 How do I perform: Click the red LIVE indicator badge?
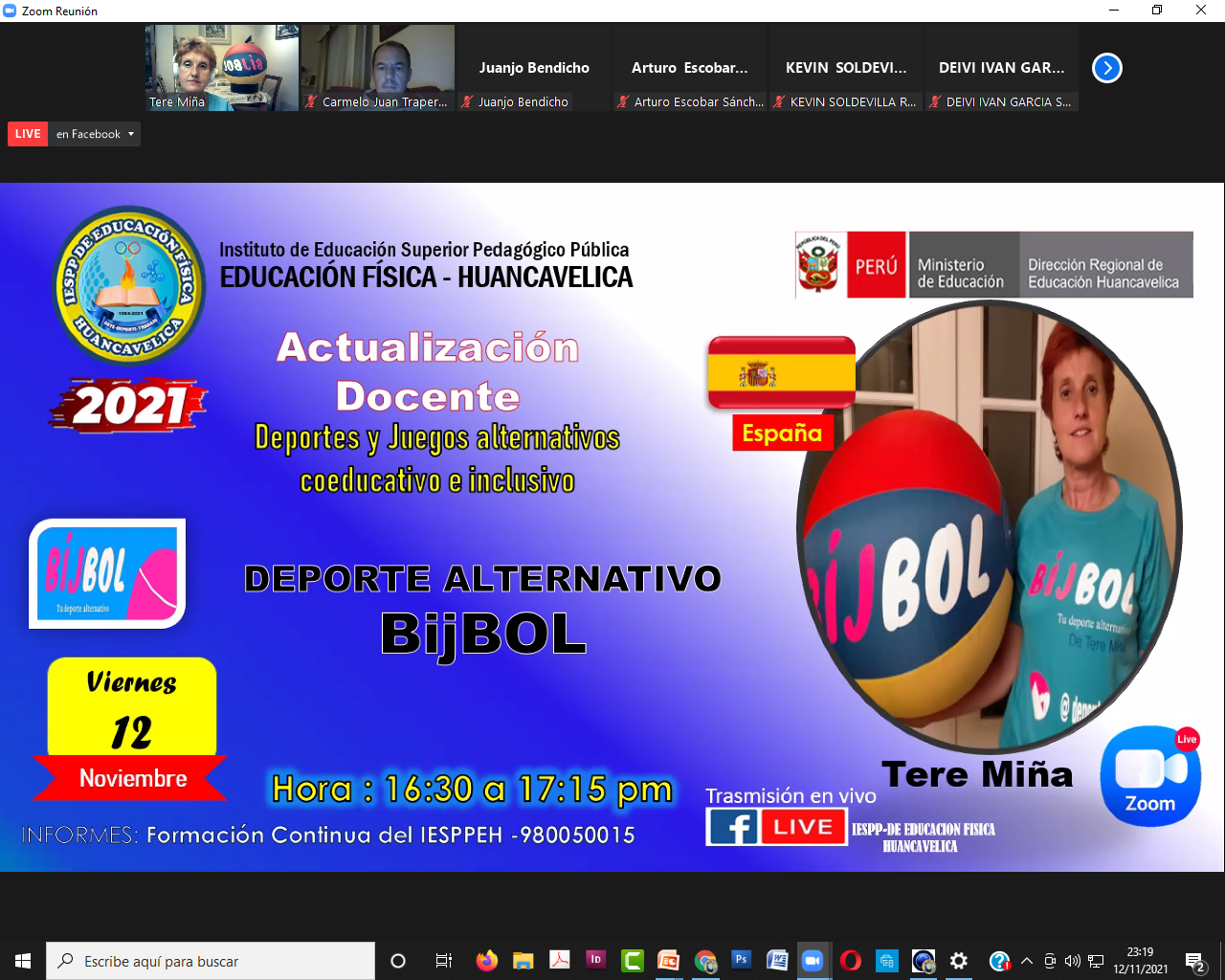coord(28,134)
